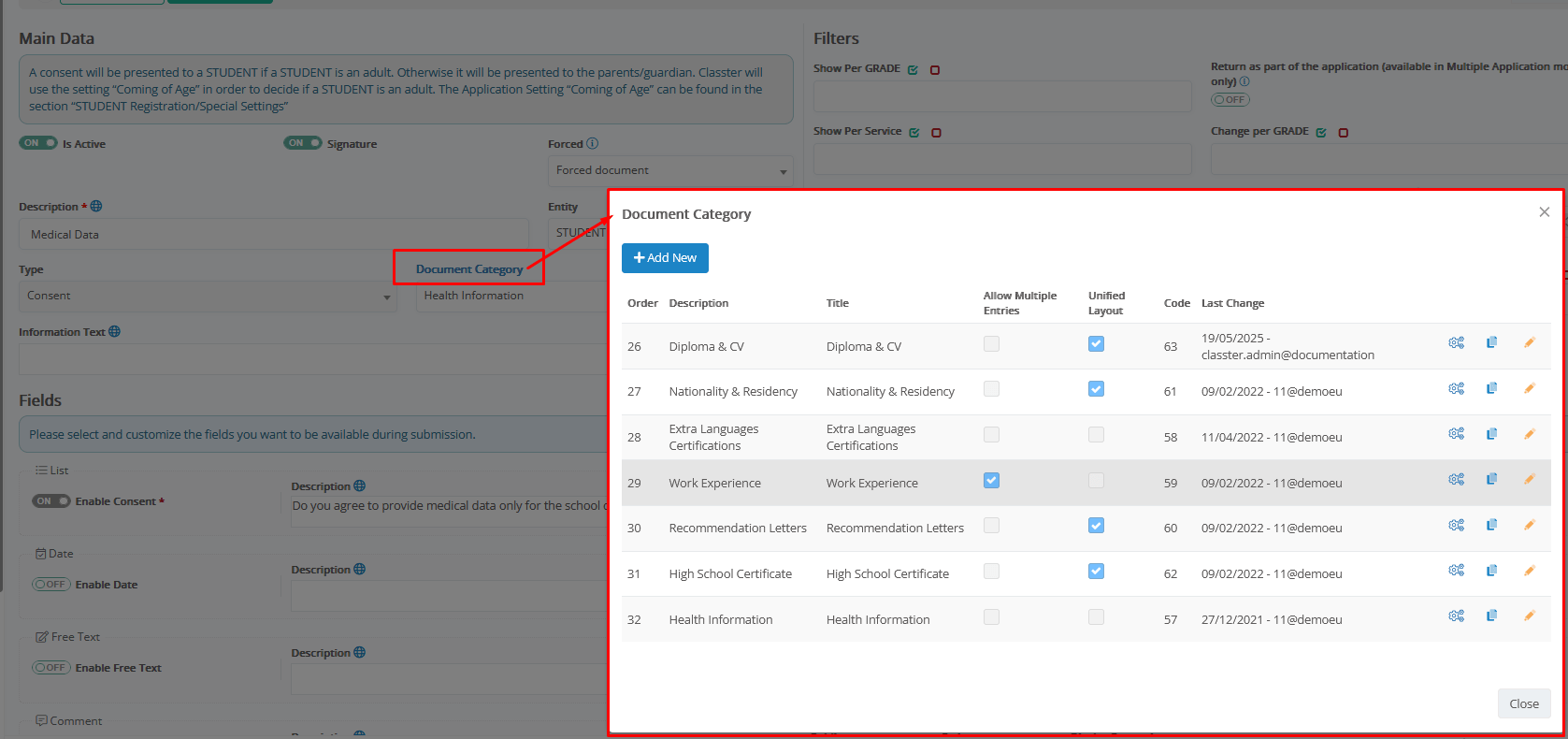Image resolution: width=1568 pixels, height=739 pixels.
Task: Enable the Date field toggle
Action: tap(50, 585)
